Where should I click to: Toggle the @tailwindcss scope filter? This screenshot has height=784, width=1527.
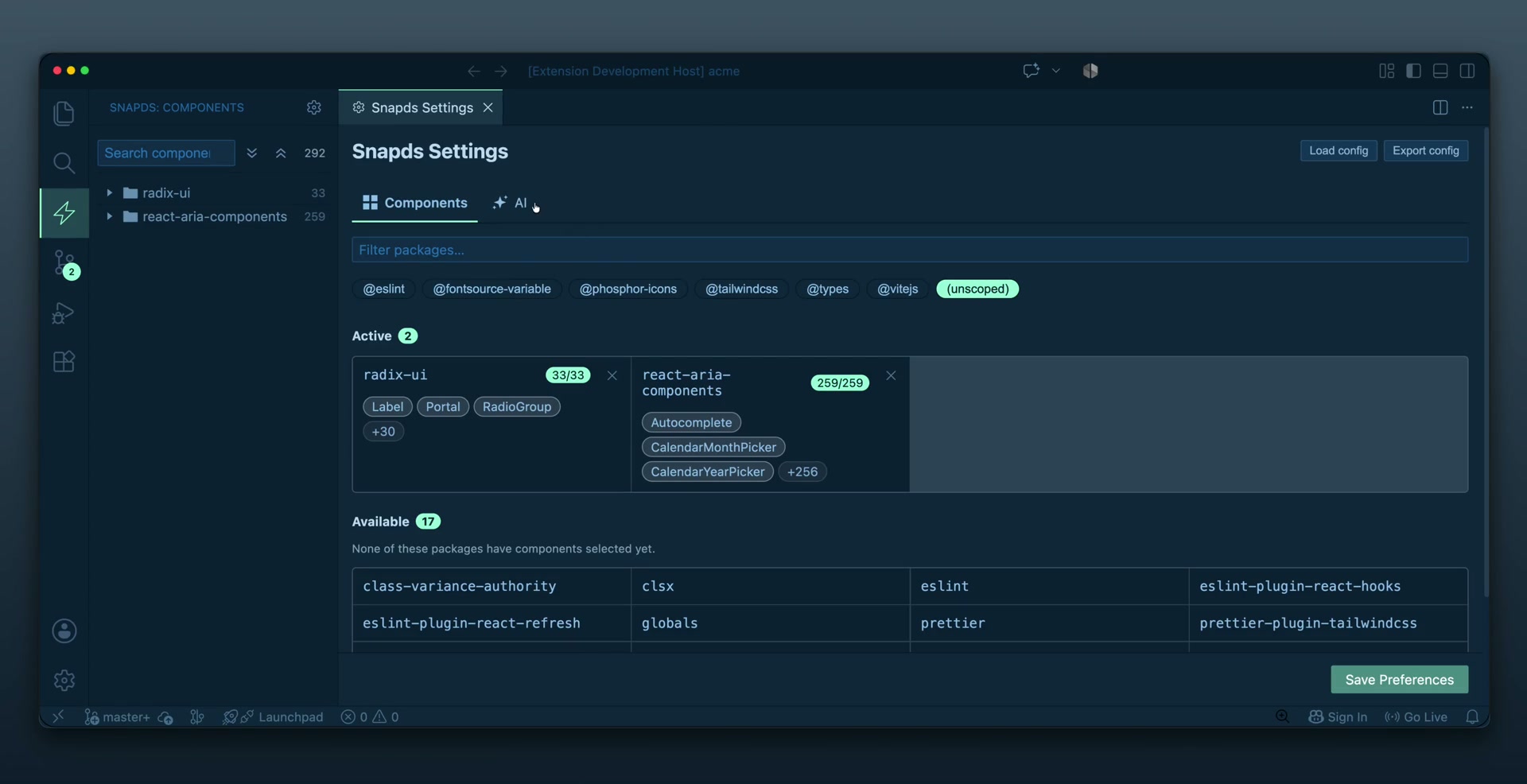(741, 289)
